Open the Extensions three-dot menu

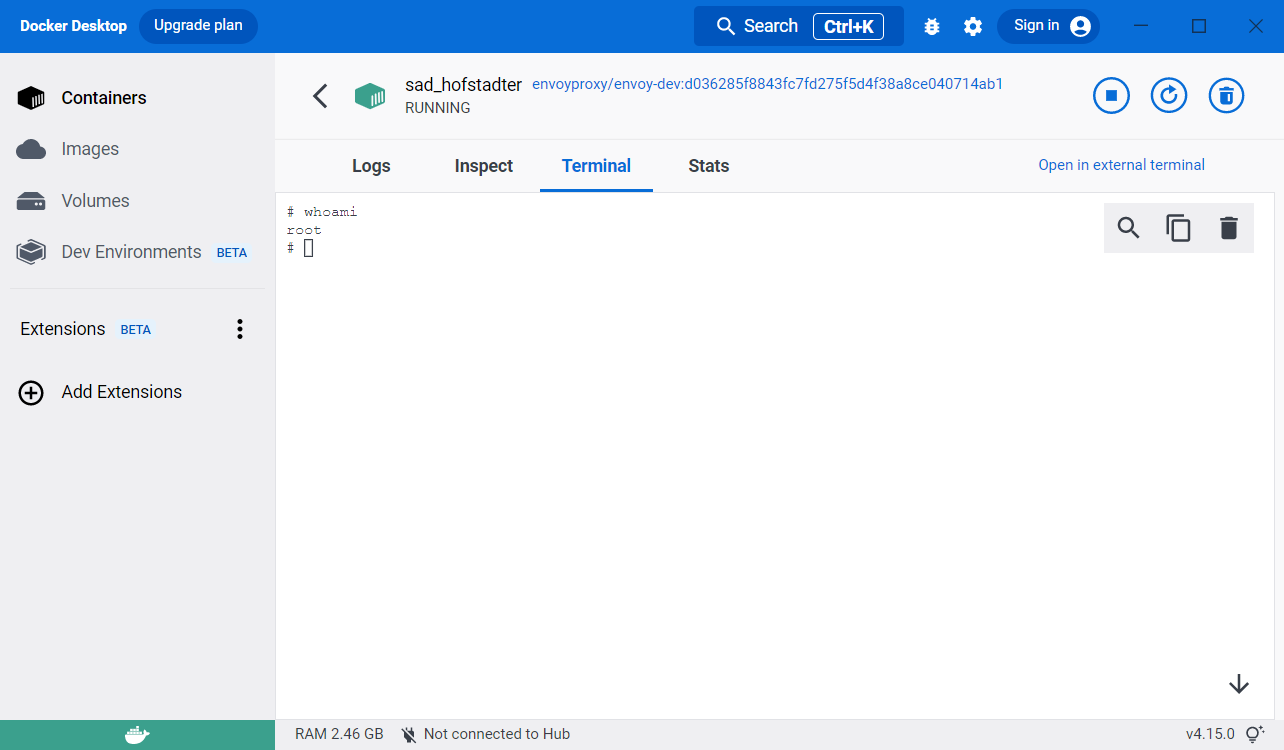(240, 329)
